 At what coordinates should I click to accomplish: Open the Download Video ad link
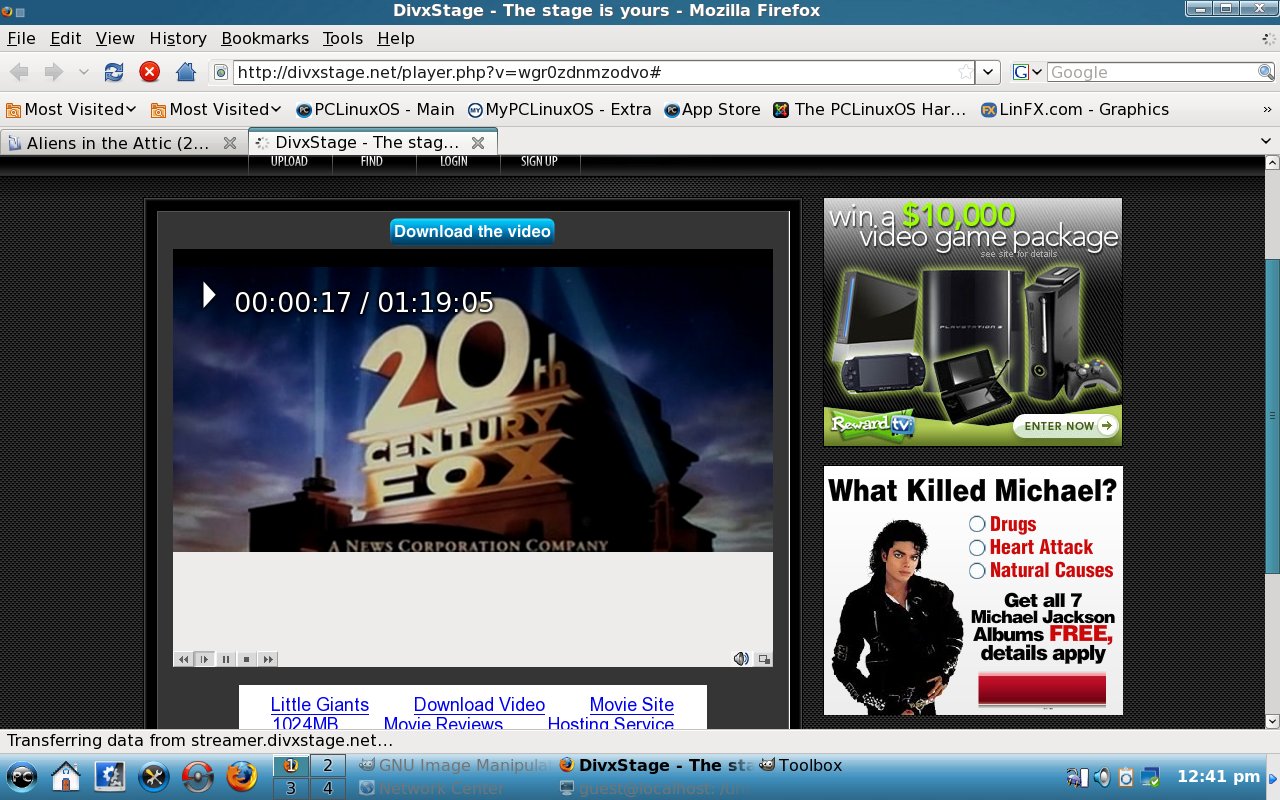pos(479,704)
